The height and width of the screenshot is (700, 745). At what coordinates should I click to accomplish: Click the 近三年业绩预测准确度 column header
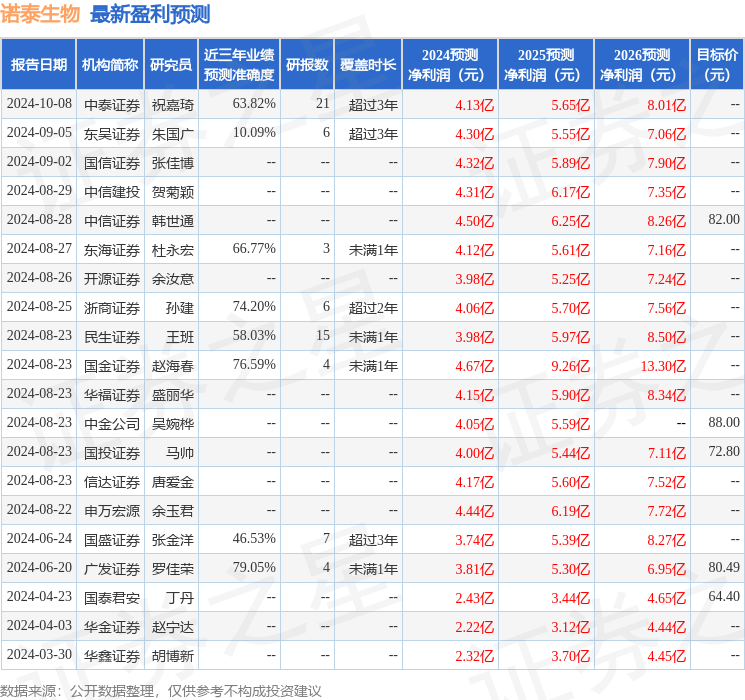coord(239,65)
